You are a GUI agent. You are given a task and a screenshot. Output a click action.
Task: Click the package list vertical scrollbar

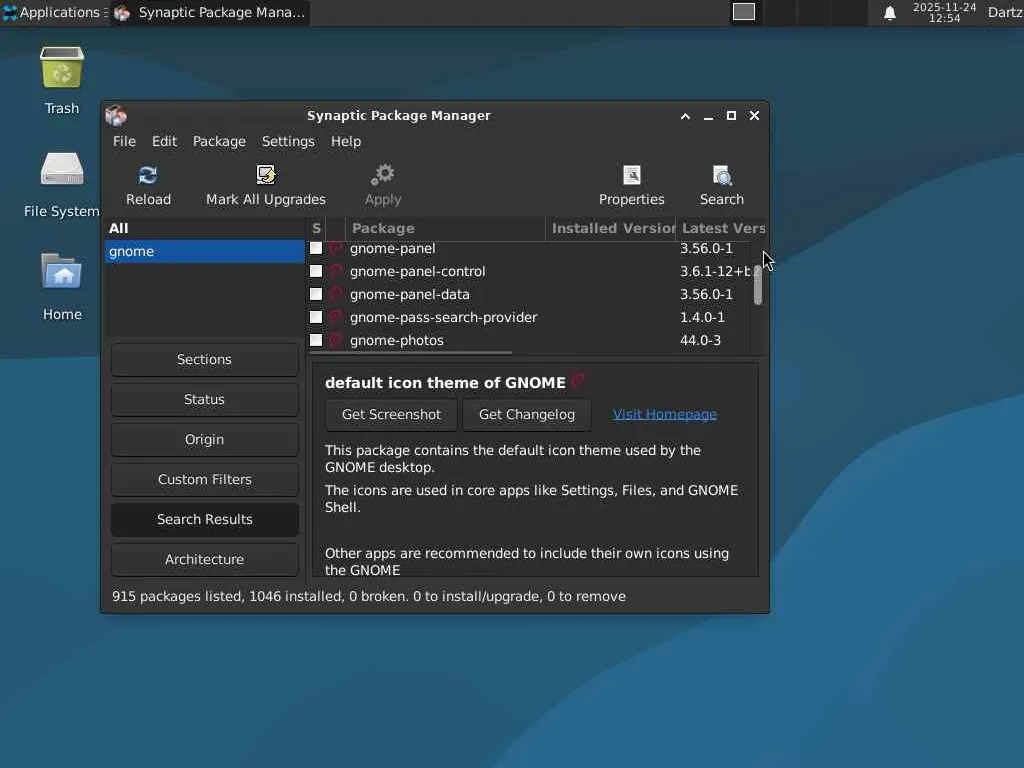[x=758, y=285]
